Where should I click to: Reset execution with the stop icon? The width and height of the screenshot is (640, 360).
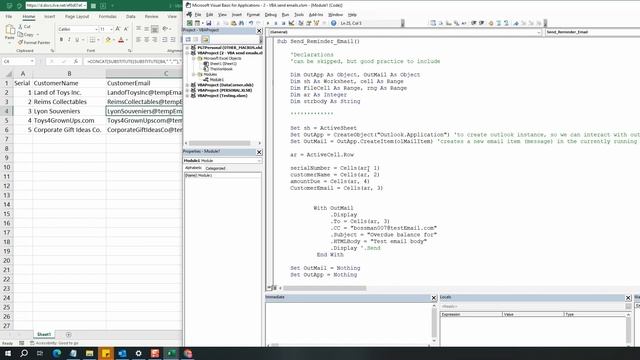click(283, 23)
